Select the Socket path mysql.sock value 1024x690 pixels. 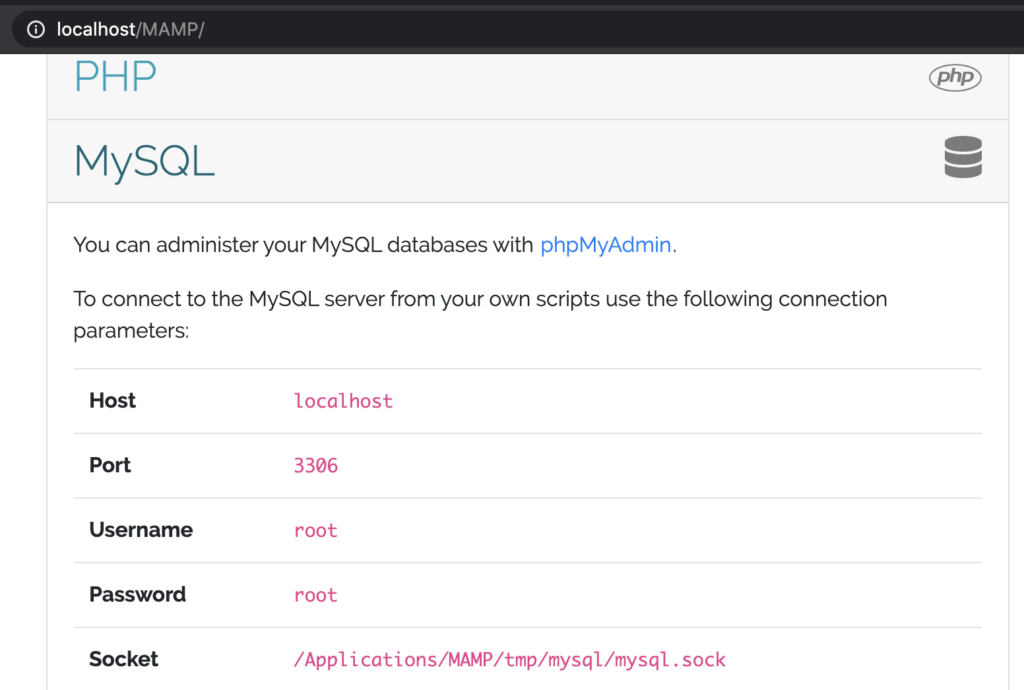[x=509, y=659]
